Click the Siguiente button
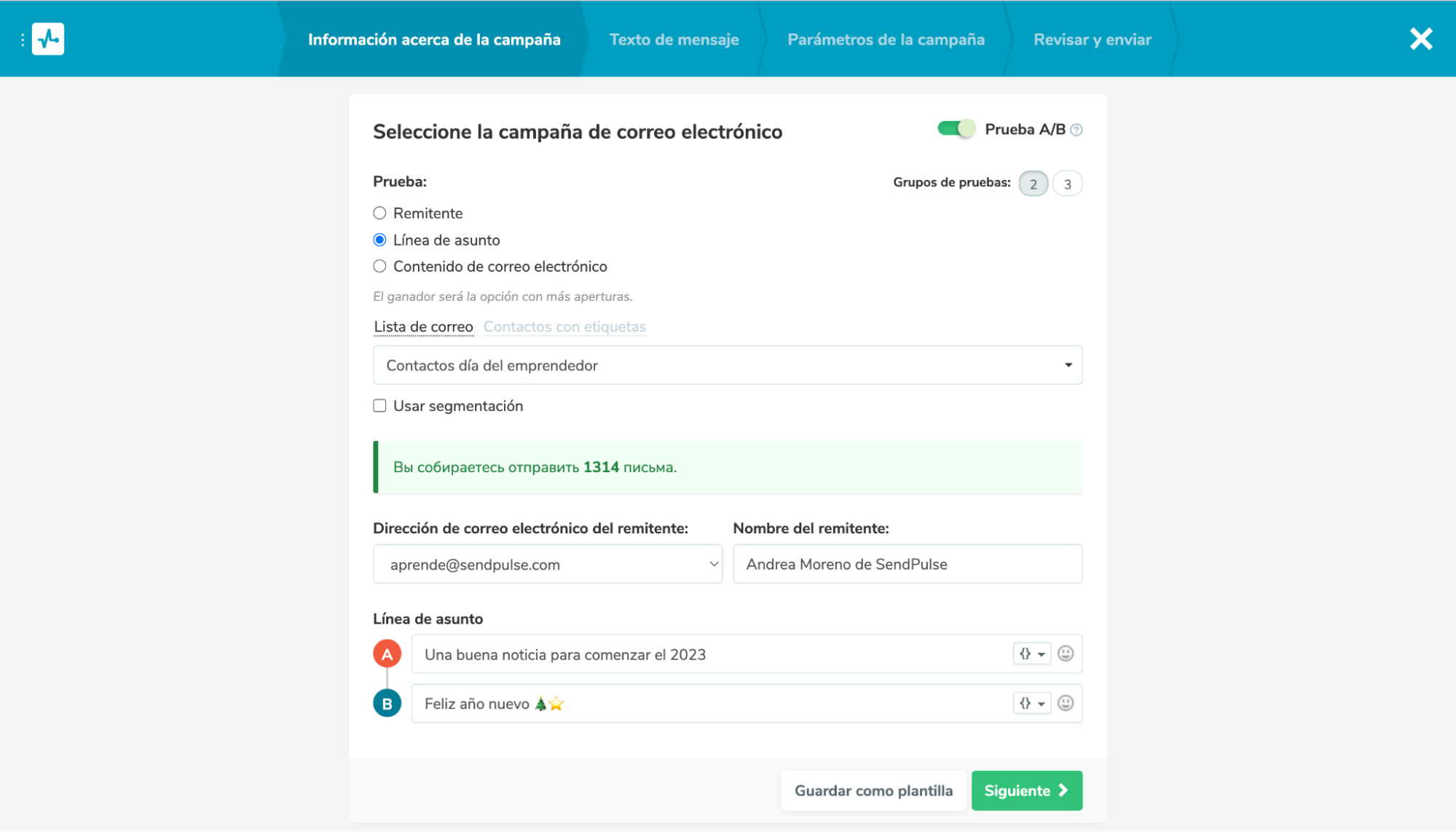This screenshot has width=1456, height=832. [1026, 790]
